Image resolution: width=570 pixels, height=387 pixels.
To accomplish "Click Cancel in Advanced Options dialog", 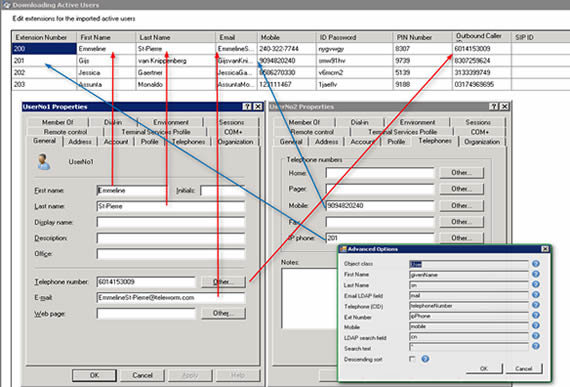I will pyautogui.click(x=523, y=368).
